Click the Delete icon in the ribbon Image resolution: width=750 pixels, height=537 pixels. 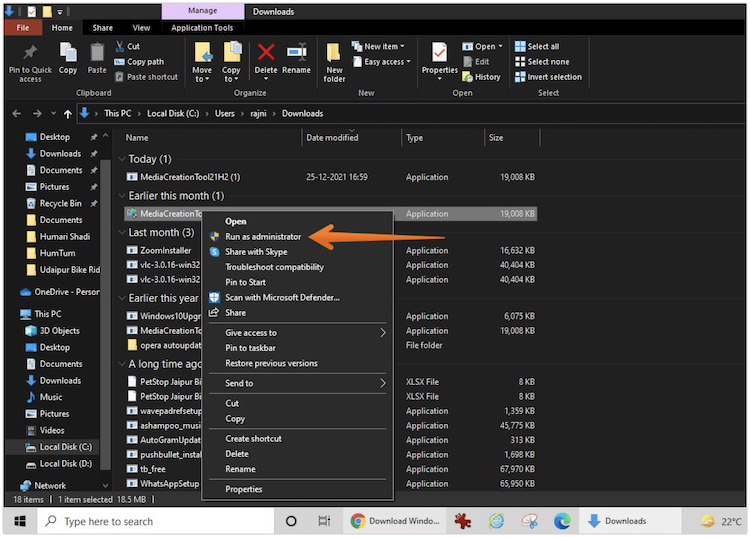[266, 58]
